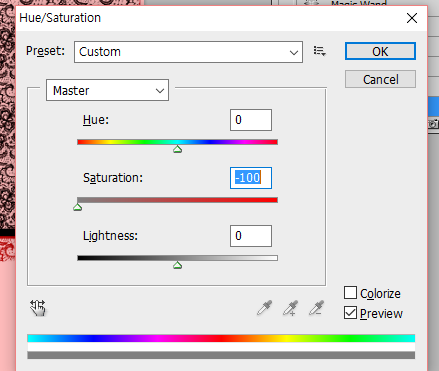
Task: Open the Master channel dropdown
Action: coord(107,90)
